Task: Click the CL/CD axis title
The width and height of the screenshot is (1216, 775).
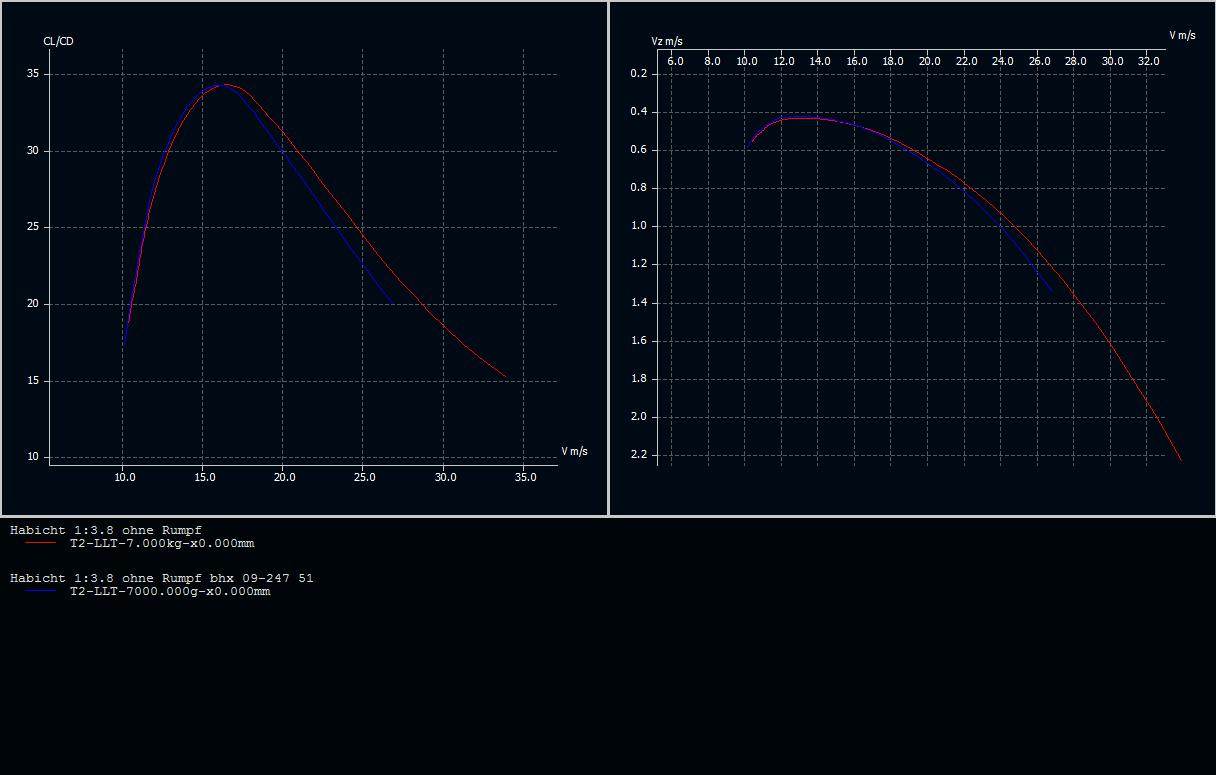Action: tap(58, 41)
